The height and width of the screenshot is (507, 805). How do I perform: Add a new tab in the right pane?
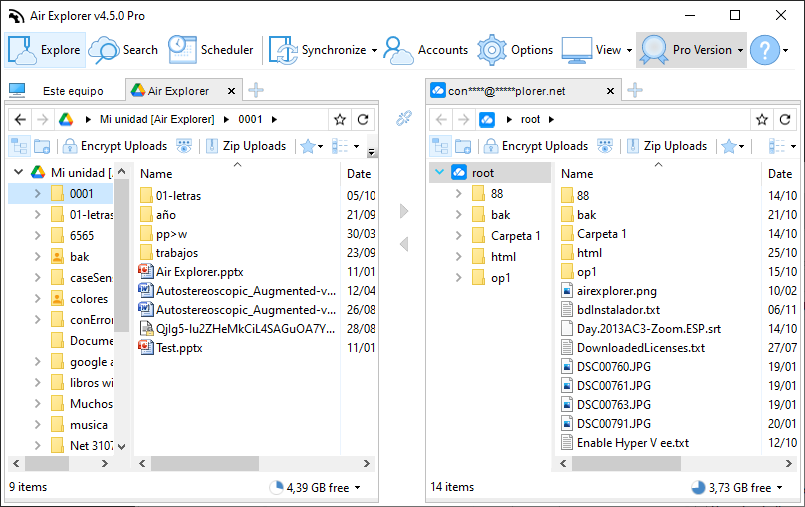pos(635,90)
